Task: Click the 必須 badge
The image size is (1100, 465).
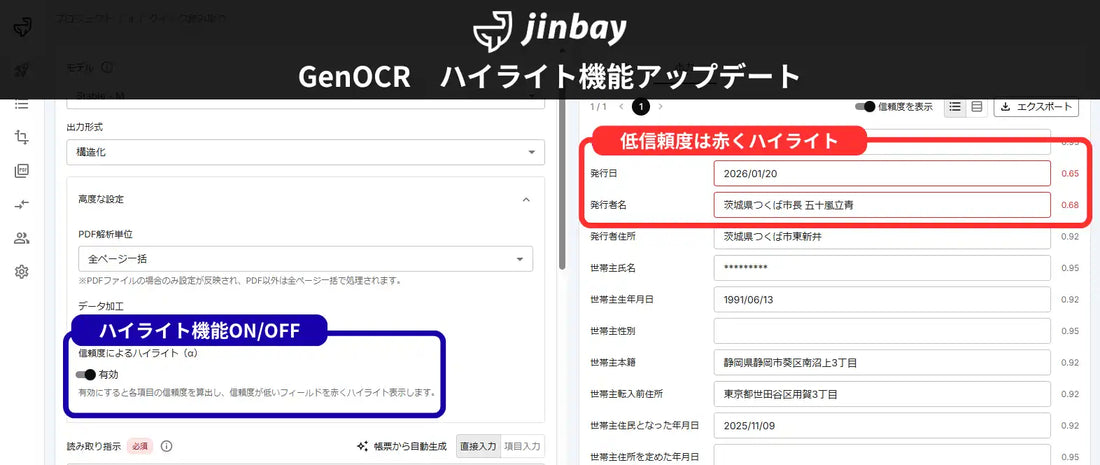Action: [139, 446]
